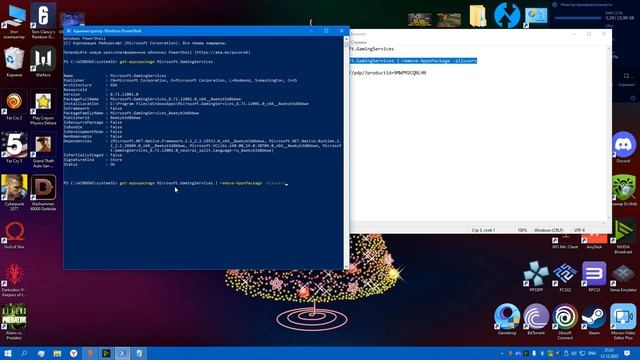Viewport: 640px width, 360px height.
Task: Open the Windows Start menu
Action: (8, 353)
